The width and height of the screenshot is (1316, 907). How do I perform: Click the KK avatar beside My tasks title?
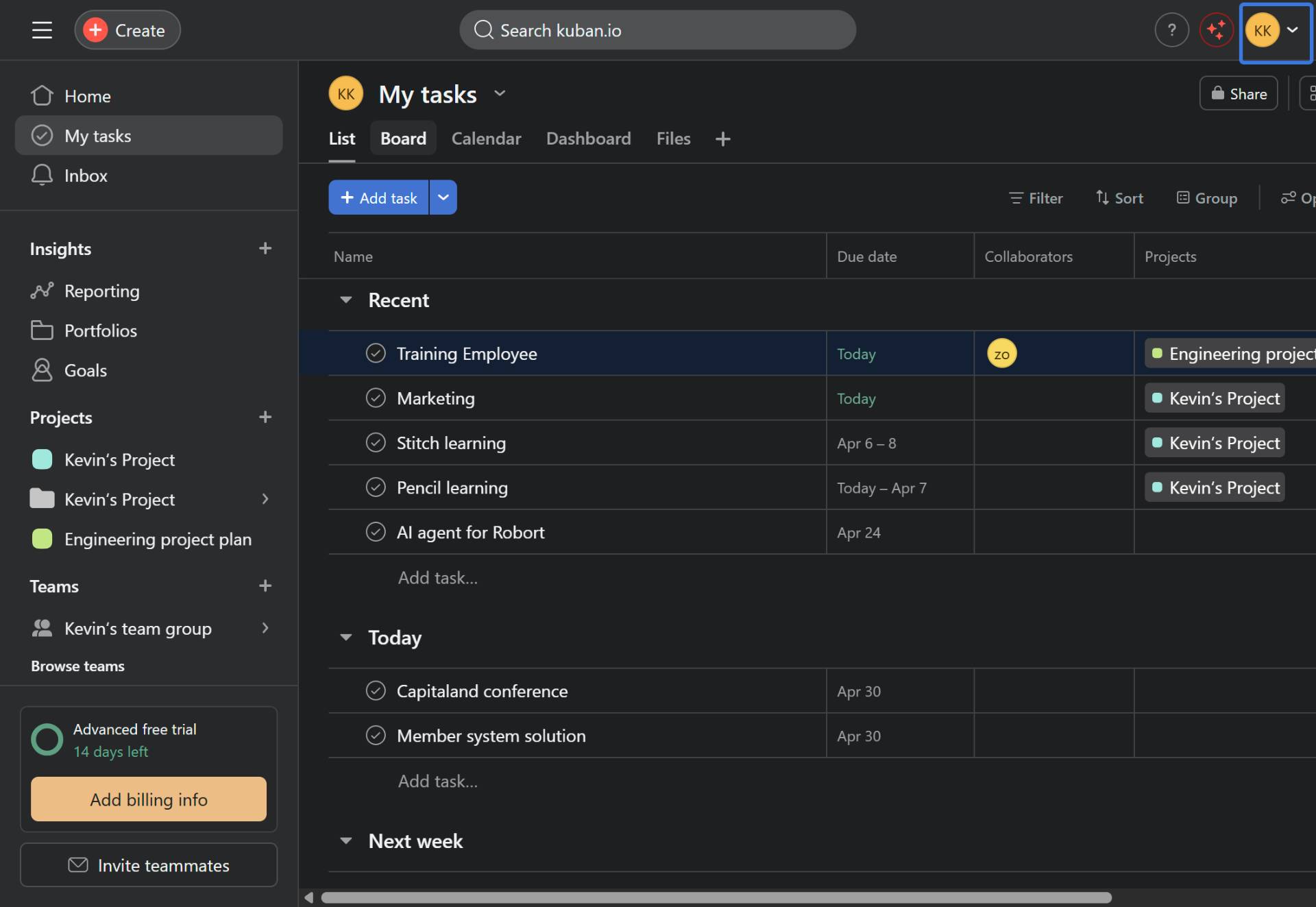pos(345,94)
